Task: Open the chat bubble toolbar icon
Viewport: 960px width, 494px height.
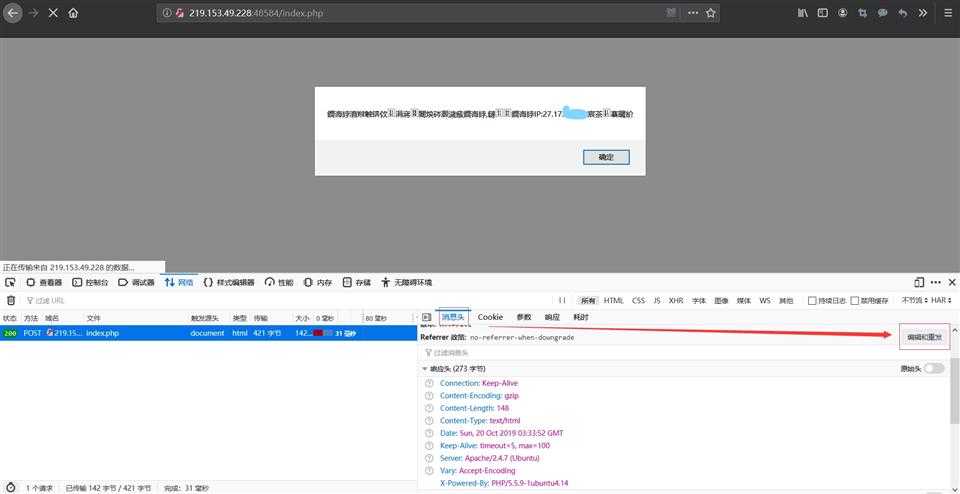Action: [x=882, y=13]
